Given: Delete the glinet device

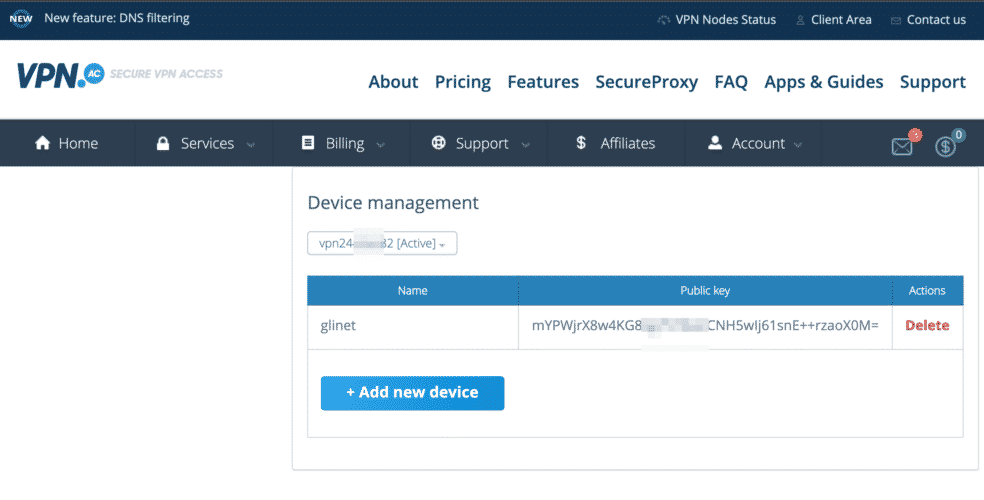Looking at the screenshot, I should click(x=927, y=325).
